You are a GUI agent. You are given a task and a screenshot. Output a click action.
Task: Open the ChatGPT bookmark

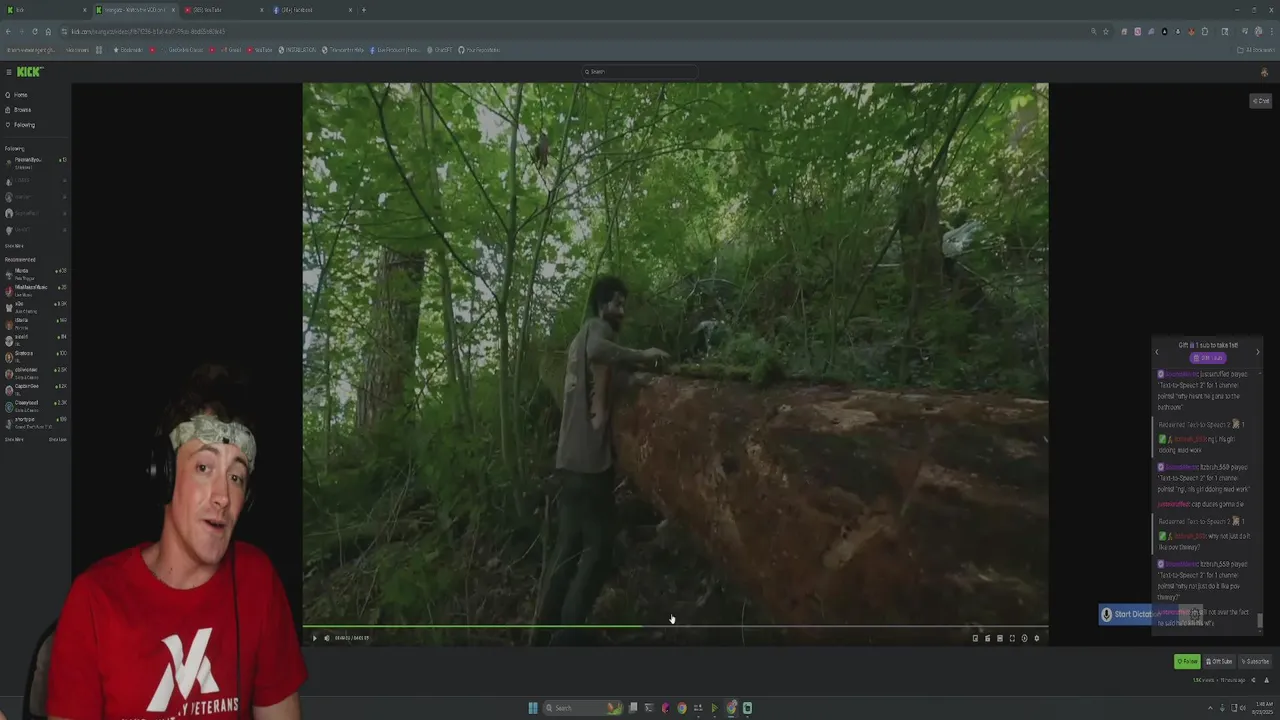(x=442, y=50)
